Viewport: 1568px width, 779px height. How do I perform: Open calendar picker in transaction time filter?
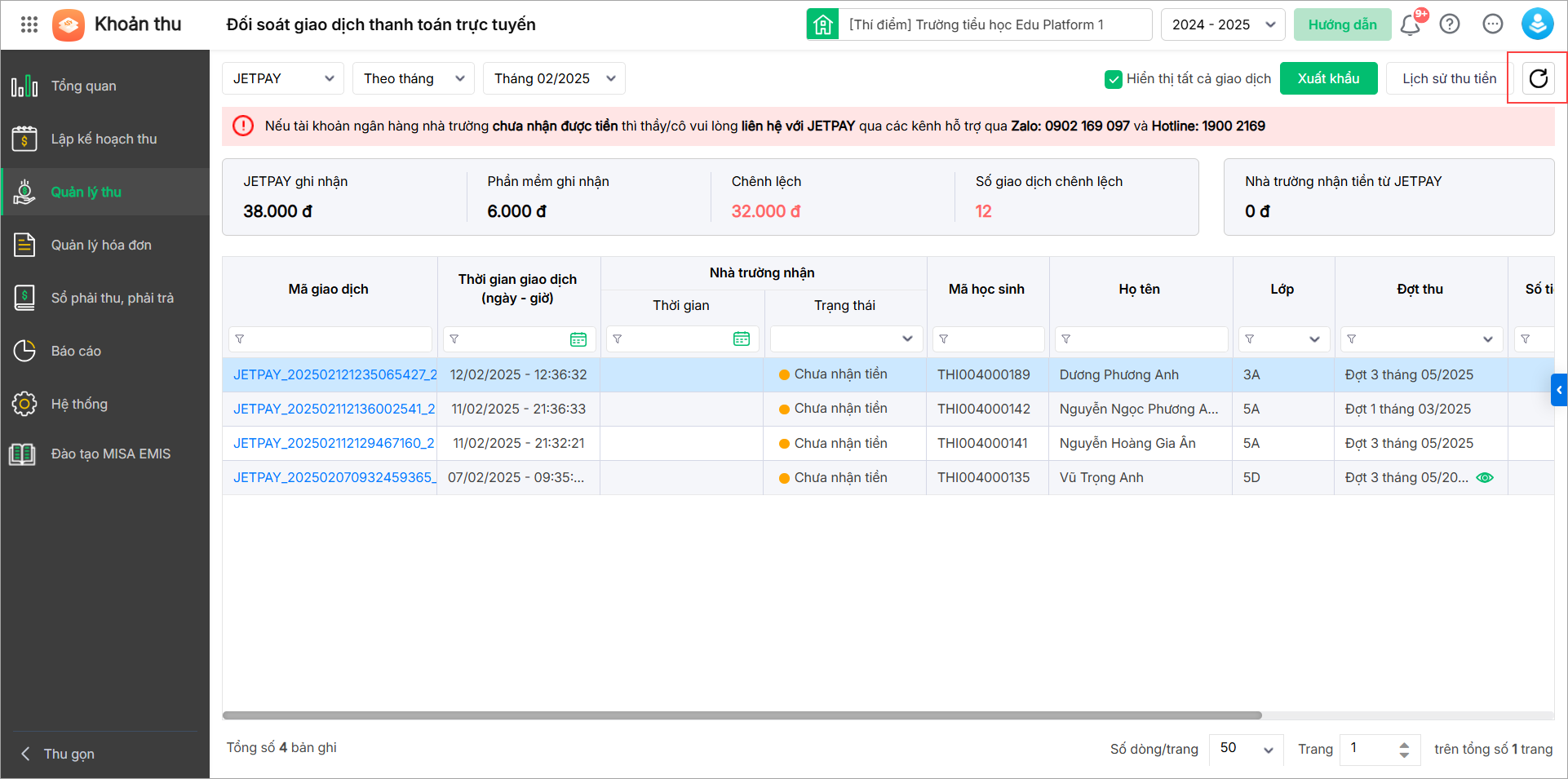(x=578, y=339)
